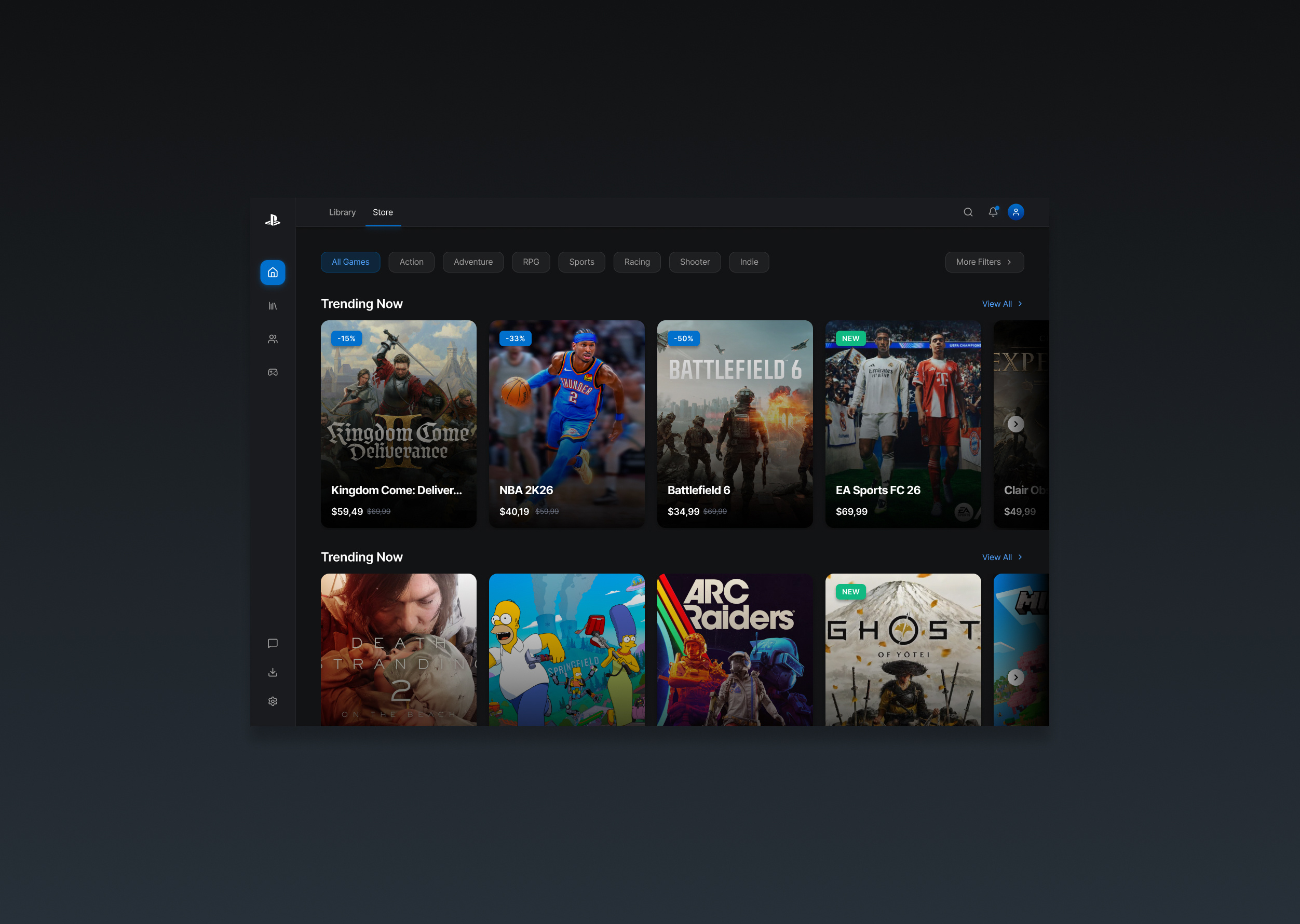Open the EA Sports FC 26 card
The width and height of the screenshot is (1300, 924).
click(903, 424)
